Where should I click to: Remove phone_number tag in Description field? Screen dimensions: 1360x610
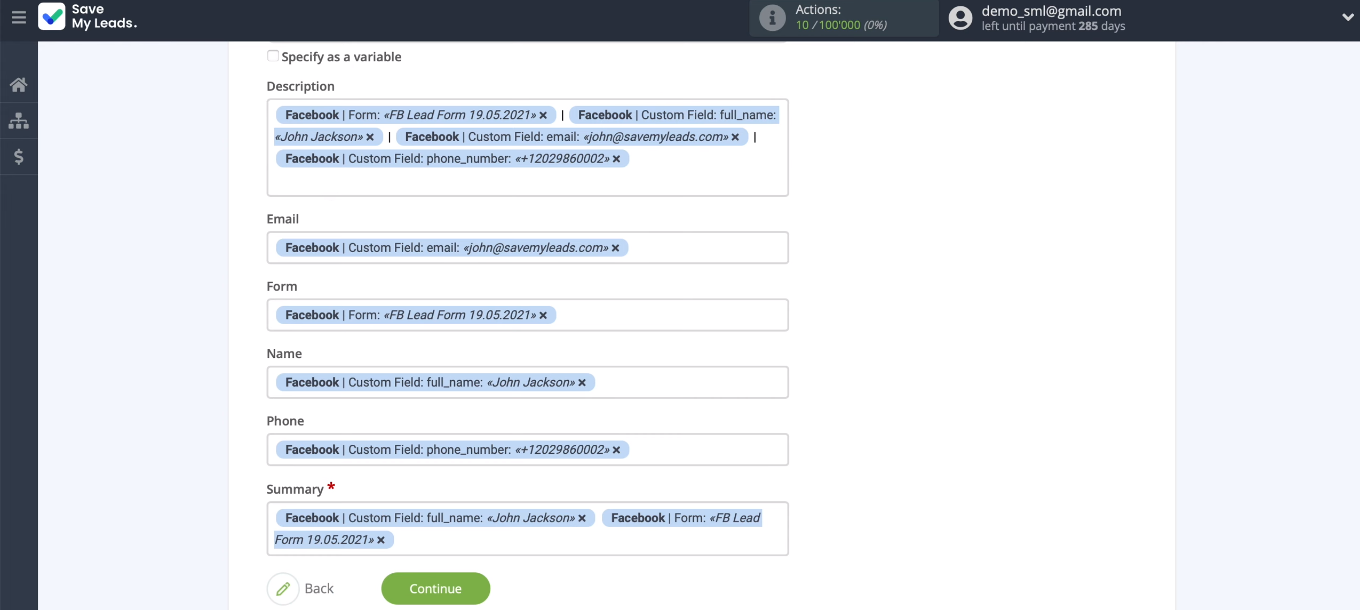[616, 159]
